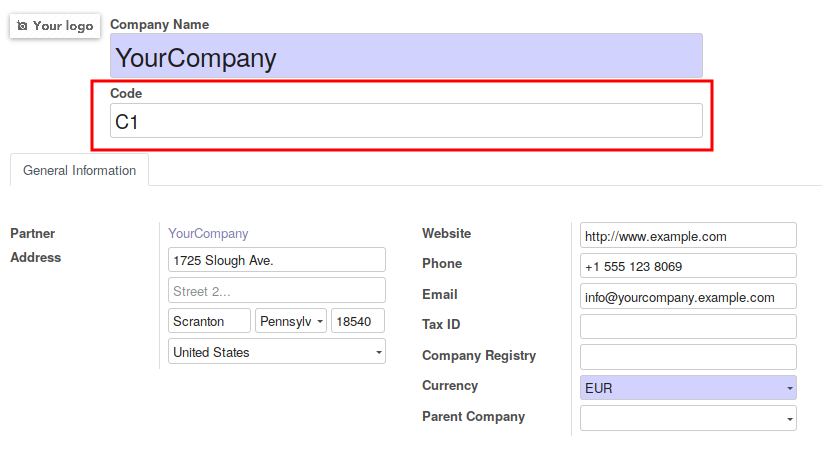Screen dimensions: 822x453
Task: Expand the United States country dropdown
Action: tap(277, 352)
